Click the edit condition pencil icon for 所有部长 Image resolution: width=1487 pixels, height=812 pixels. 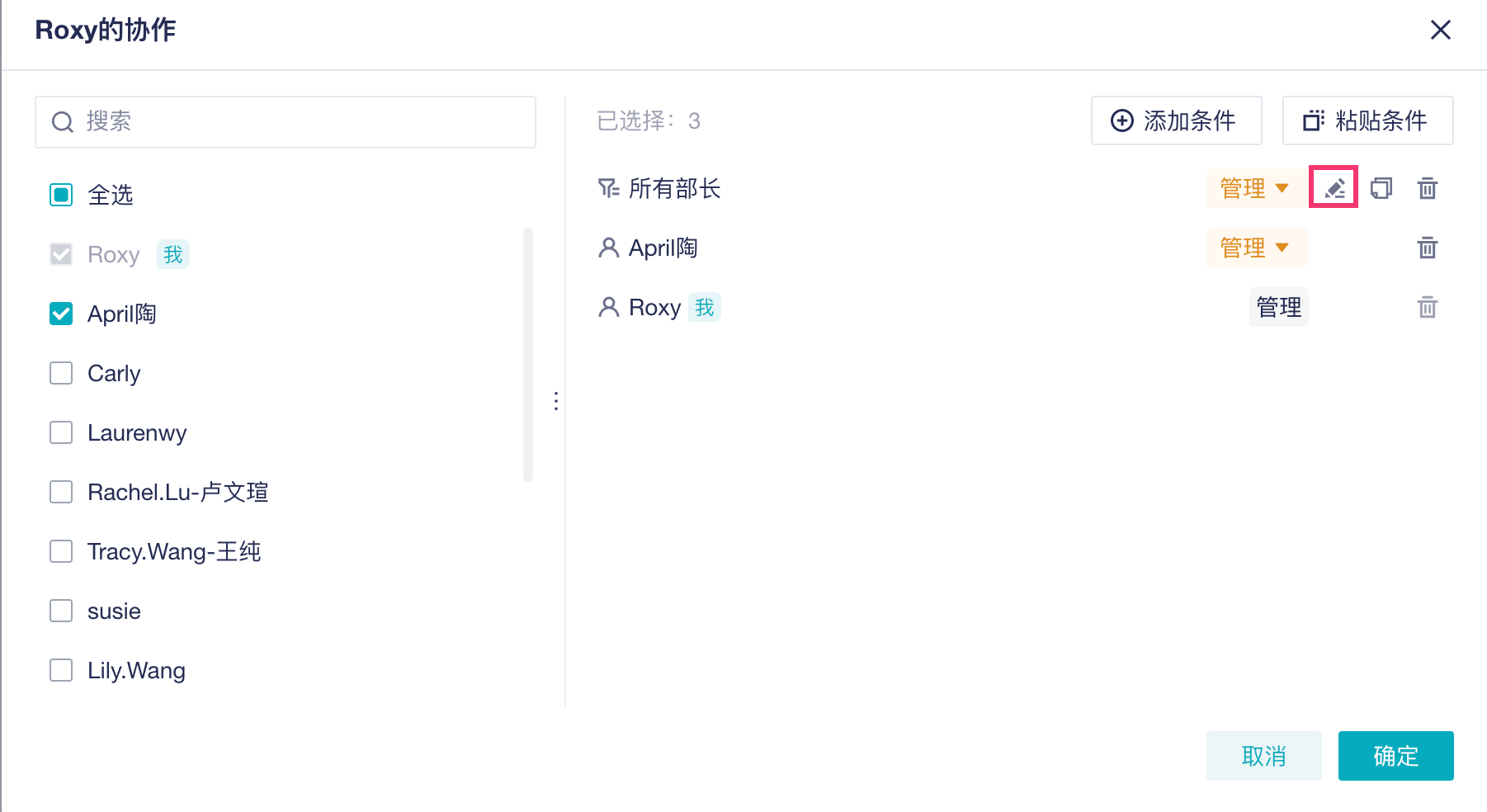click(1334, 188)
